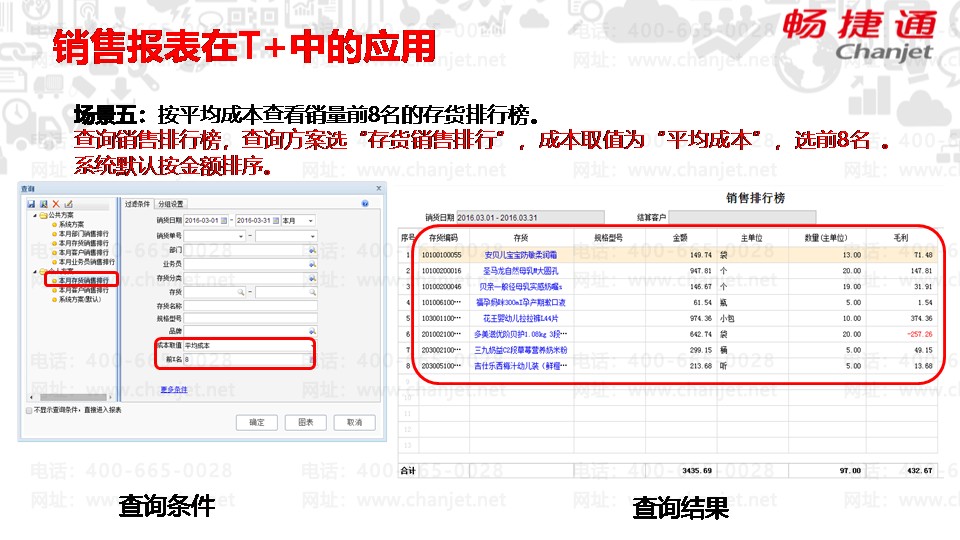
Task: Select 系统方案(默认) scheme
Action: 80,299
